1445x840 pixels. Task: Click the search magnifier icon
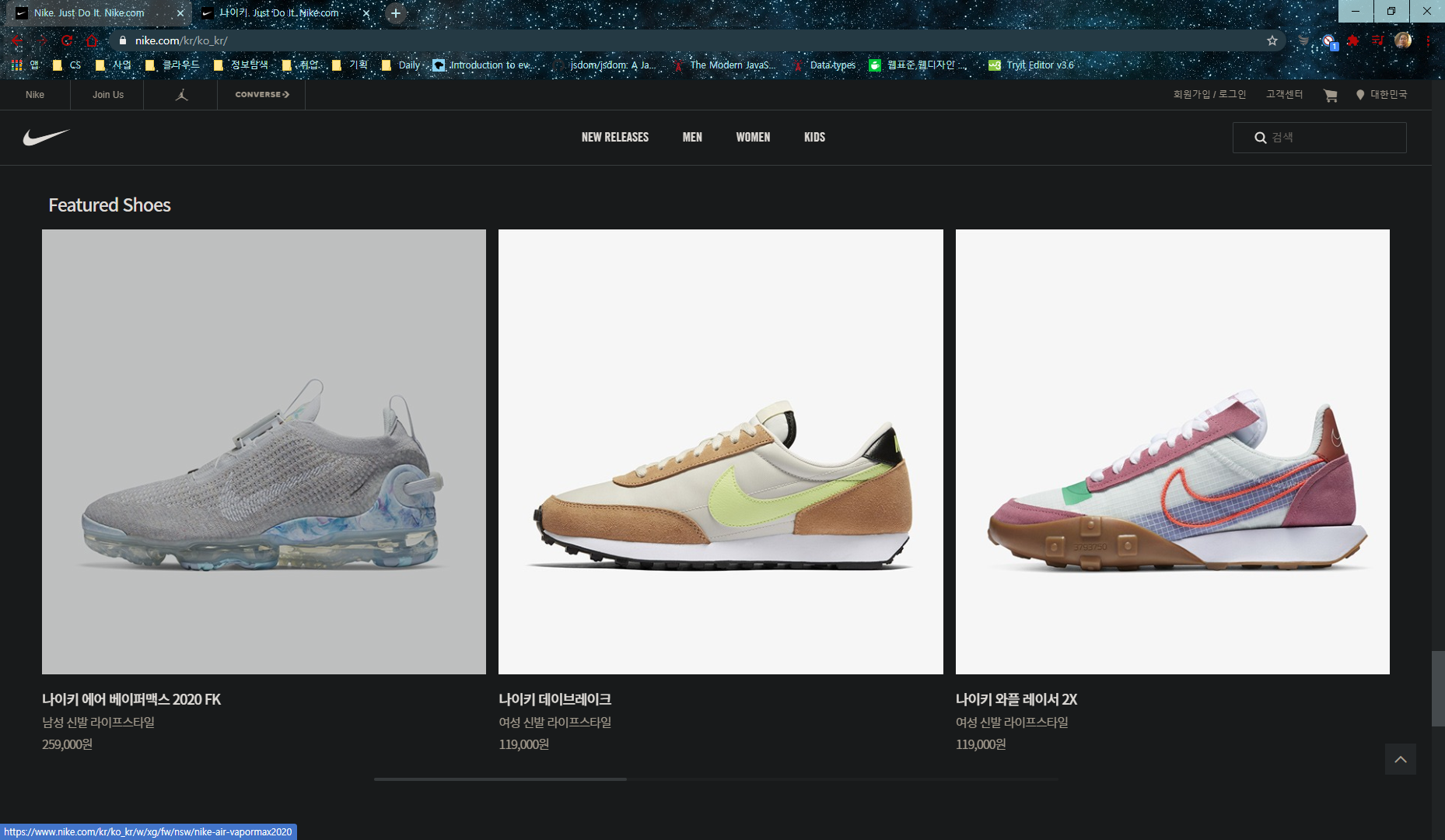click(1261, 138)
